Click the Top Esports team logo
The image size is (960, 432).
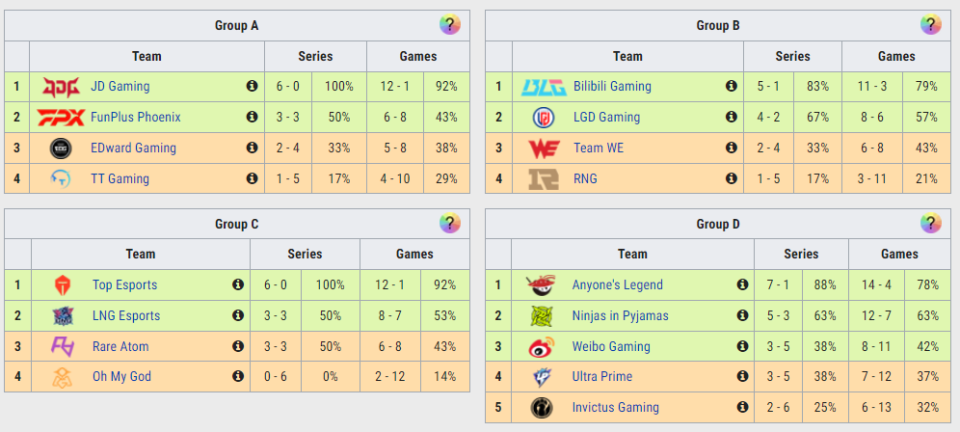(x=63, y=285)
